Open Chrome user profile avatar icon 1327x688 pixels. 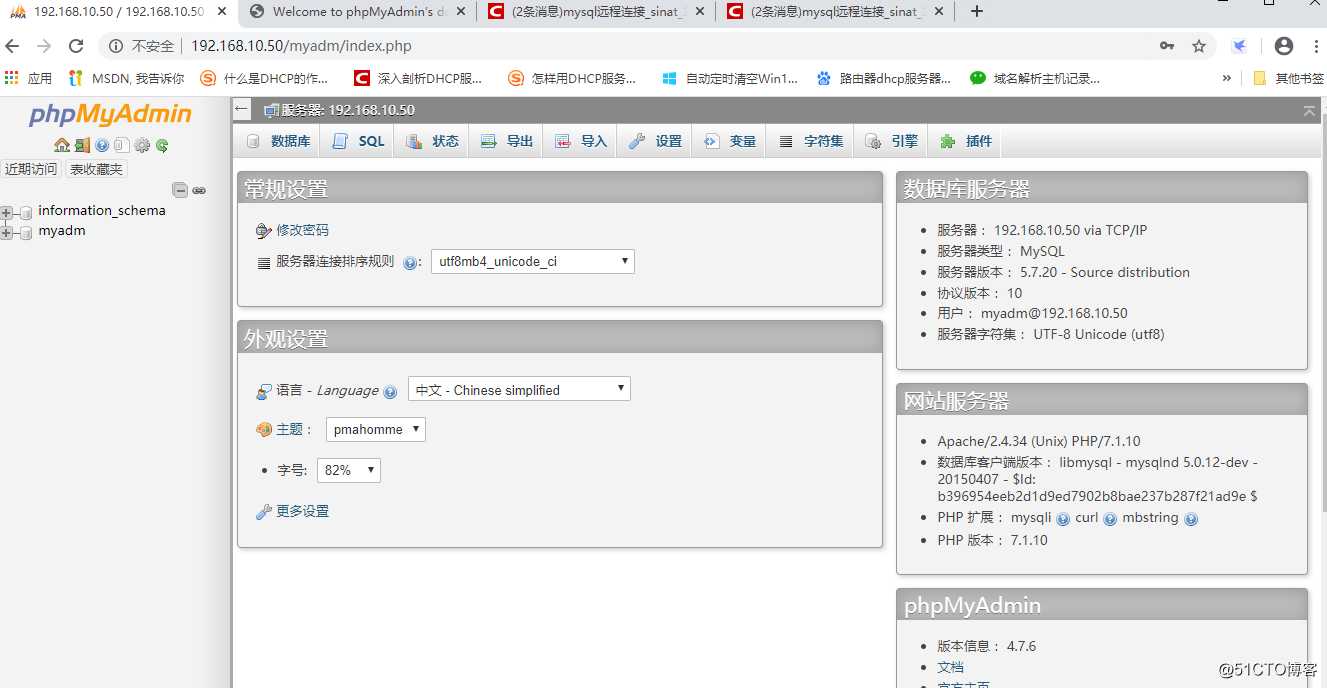(1284, 46)
